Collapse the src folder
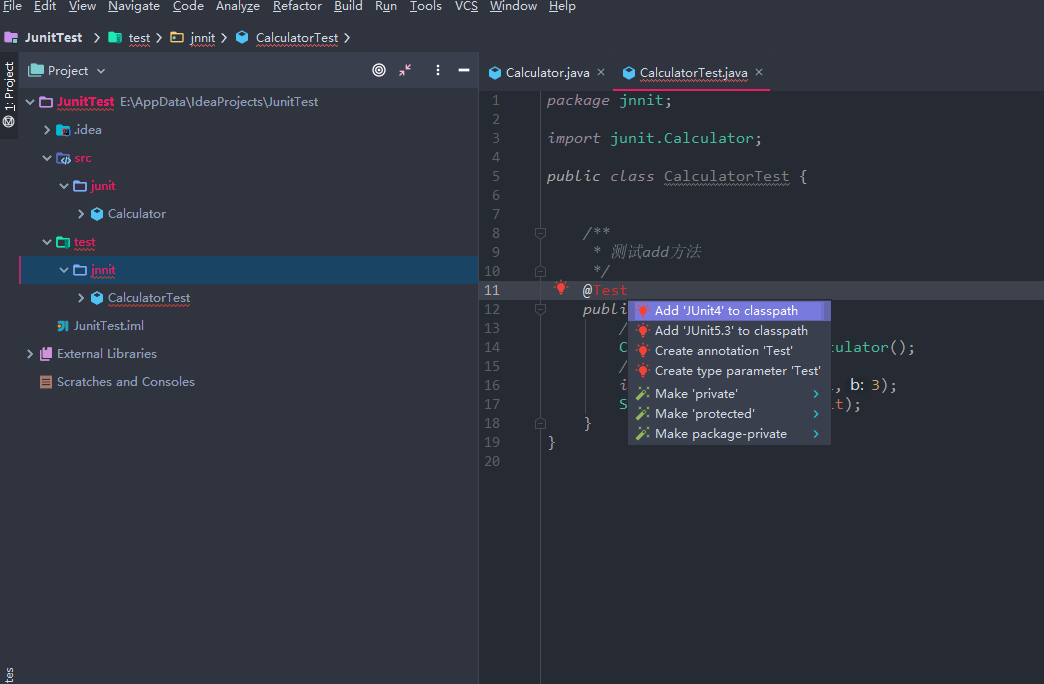The width and height of the screenshot is (1044, 684). coord(46,158)
